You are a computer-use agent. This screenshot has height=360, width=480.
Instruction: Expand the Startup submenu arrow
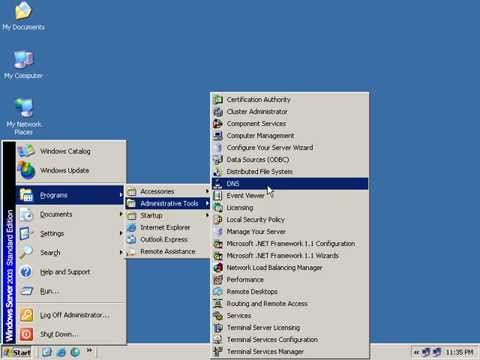207,215
